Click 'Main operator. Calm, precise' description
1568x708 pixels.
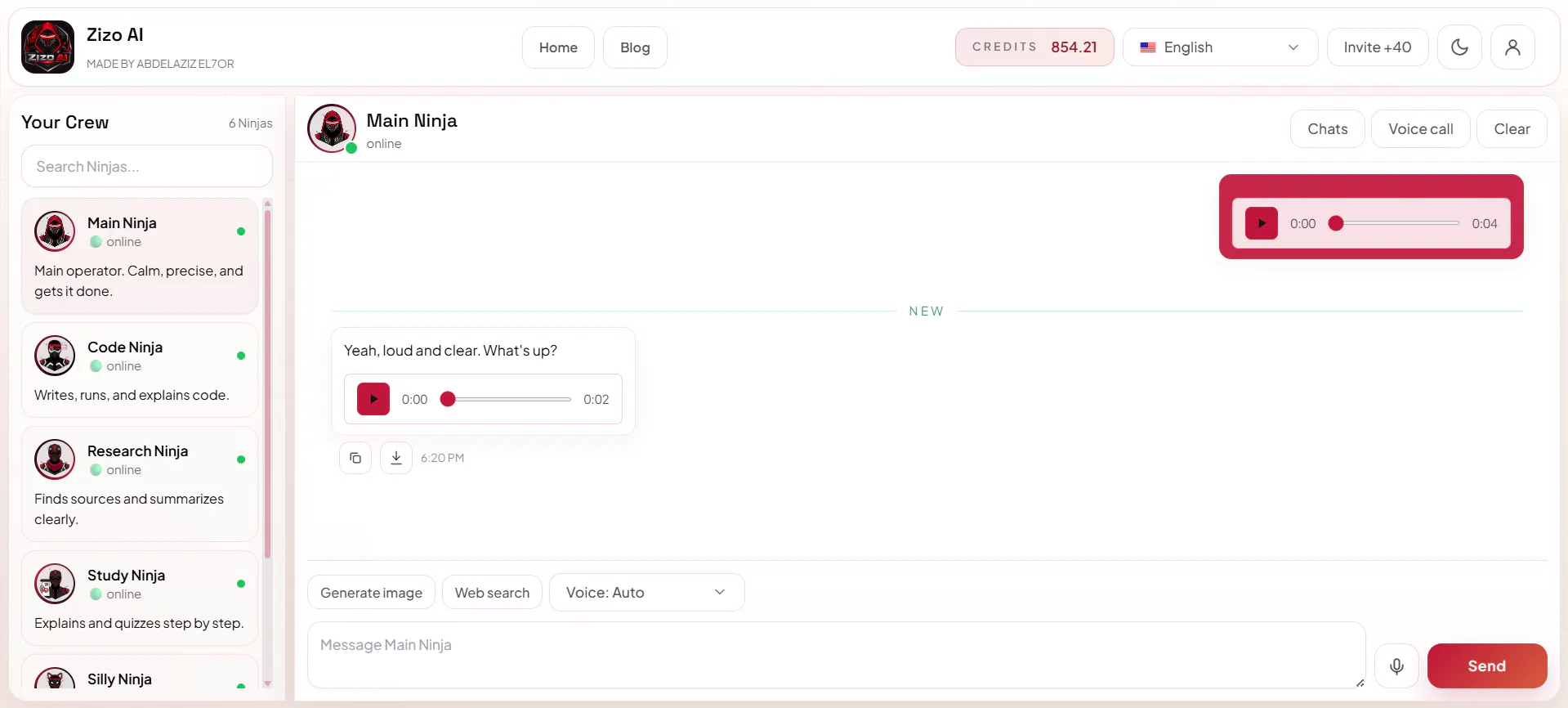(x=139, y=281)
